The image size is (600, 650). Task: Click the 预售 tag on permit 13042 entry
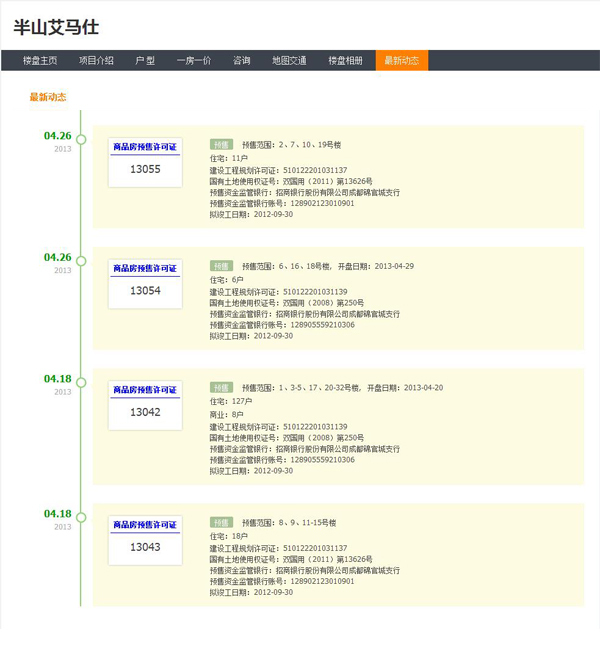[x=221, y=387]
